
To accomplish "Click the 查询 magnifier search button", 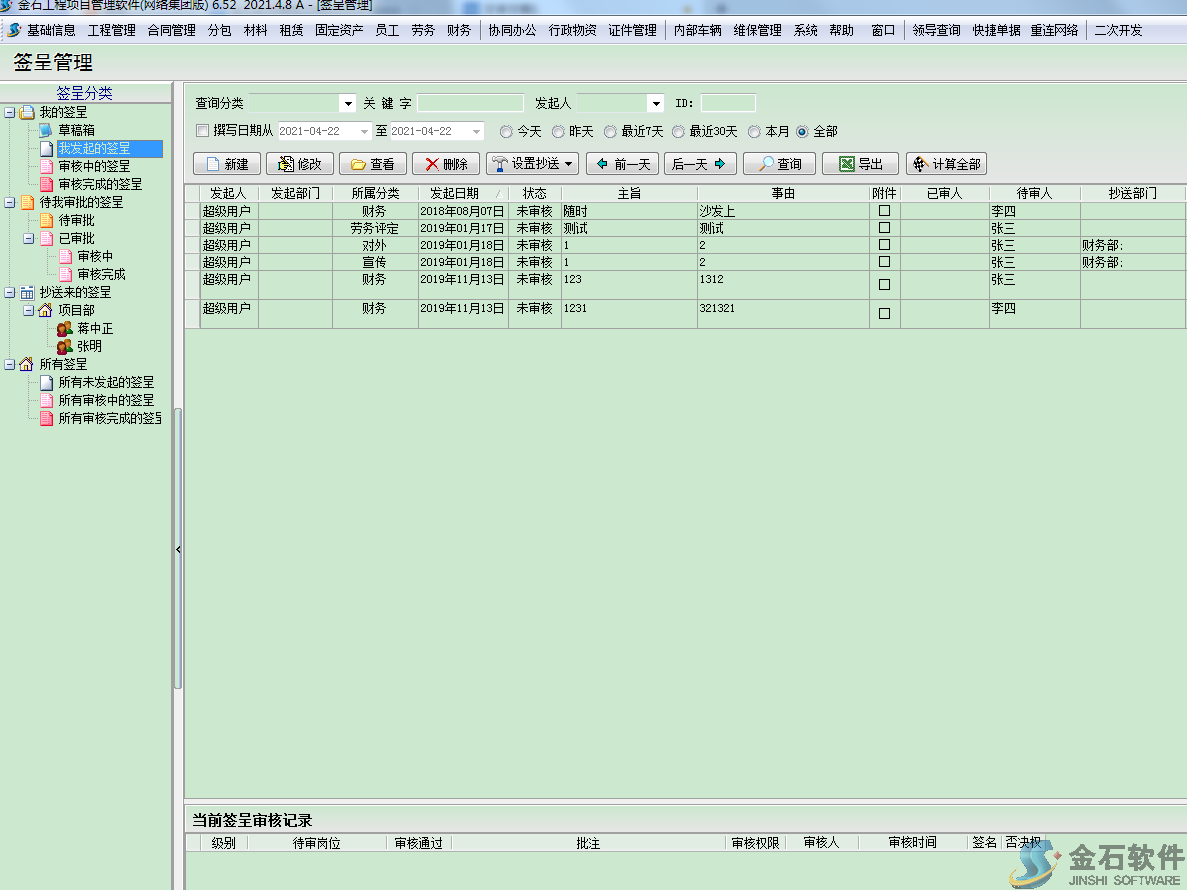I will [x=779, y=164].
